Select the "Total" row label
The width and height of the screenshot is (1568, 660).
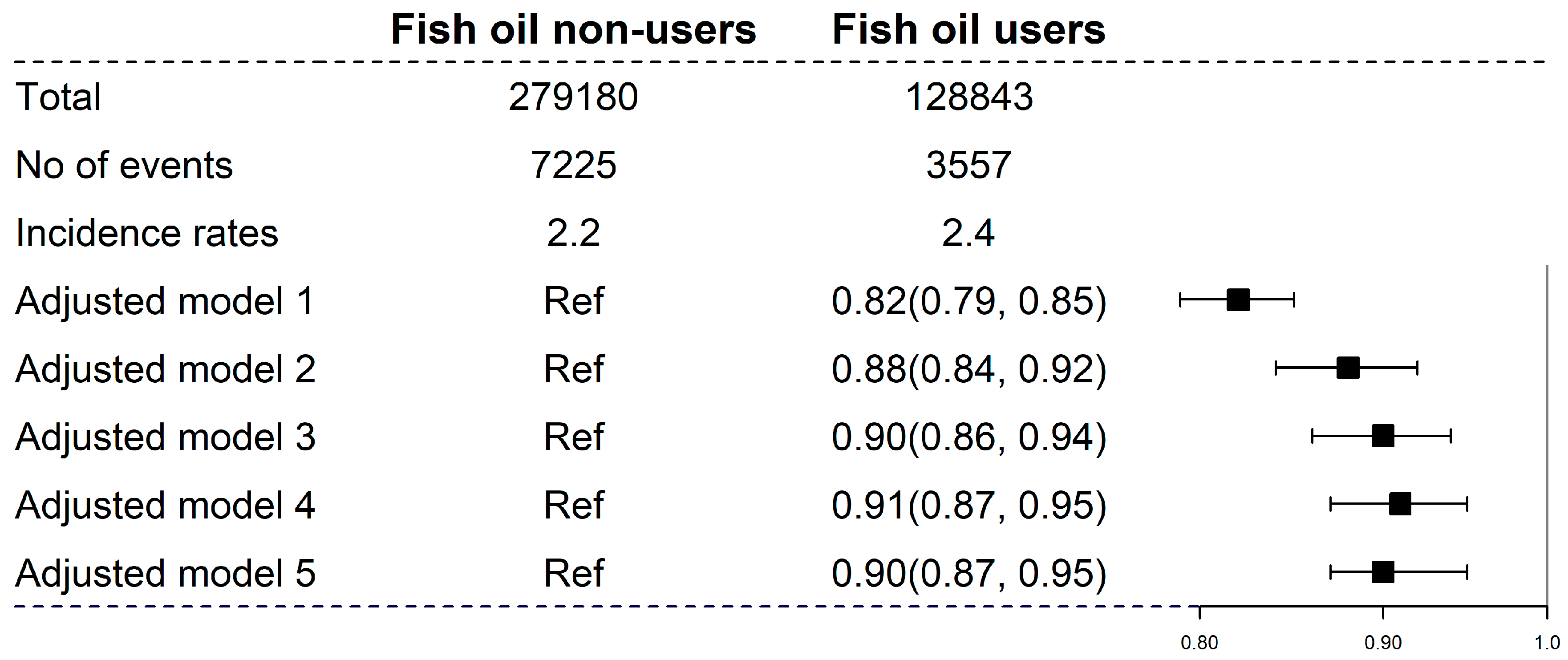[58, 97]
